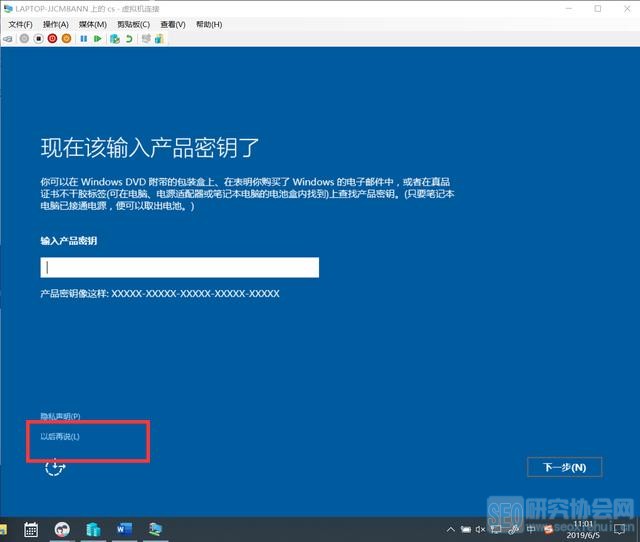Image resolution: width=640 pixels, height=542 pixels.
Task: Maximize the VM connection window
Action: point(598,9)
